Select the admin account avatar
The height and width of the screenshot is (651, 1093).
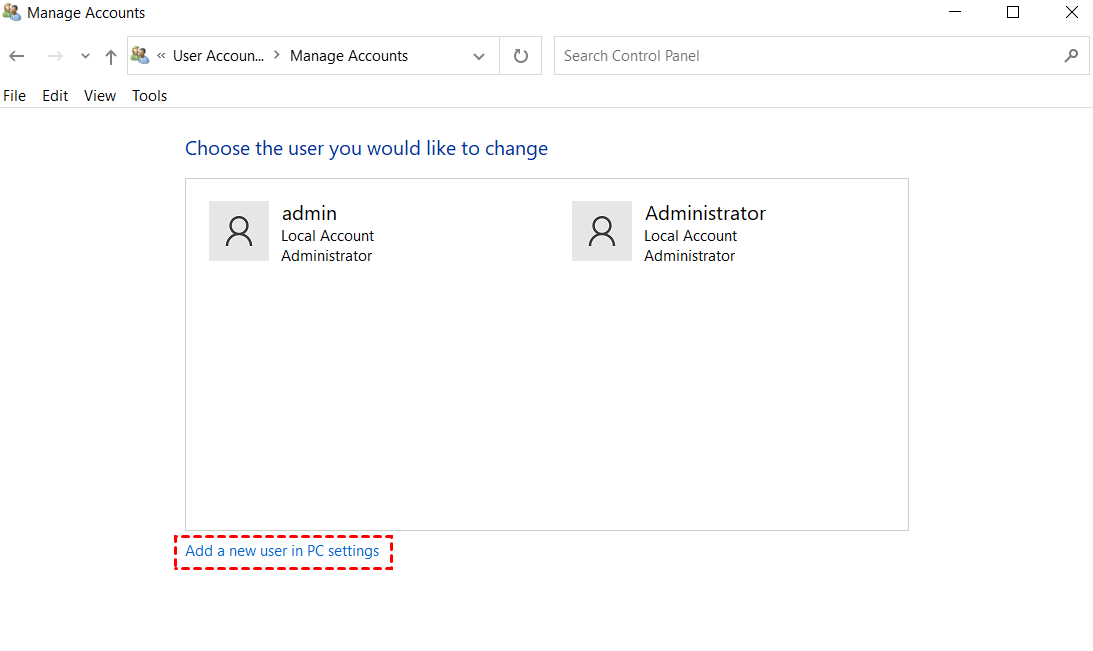pos(239,231)
